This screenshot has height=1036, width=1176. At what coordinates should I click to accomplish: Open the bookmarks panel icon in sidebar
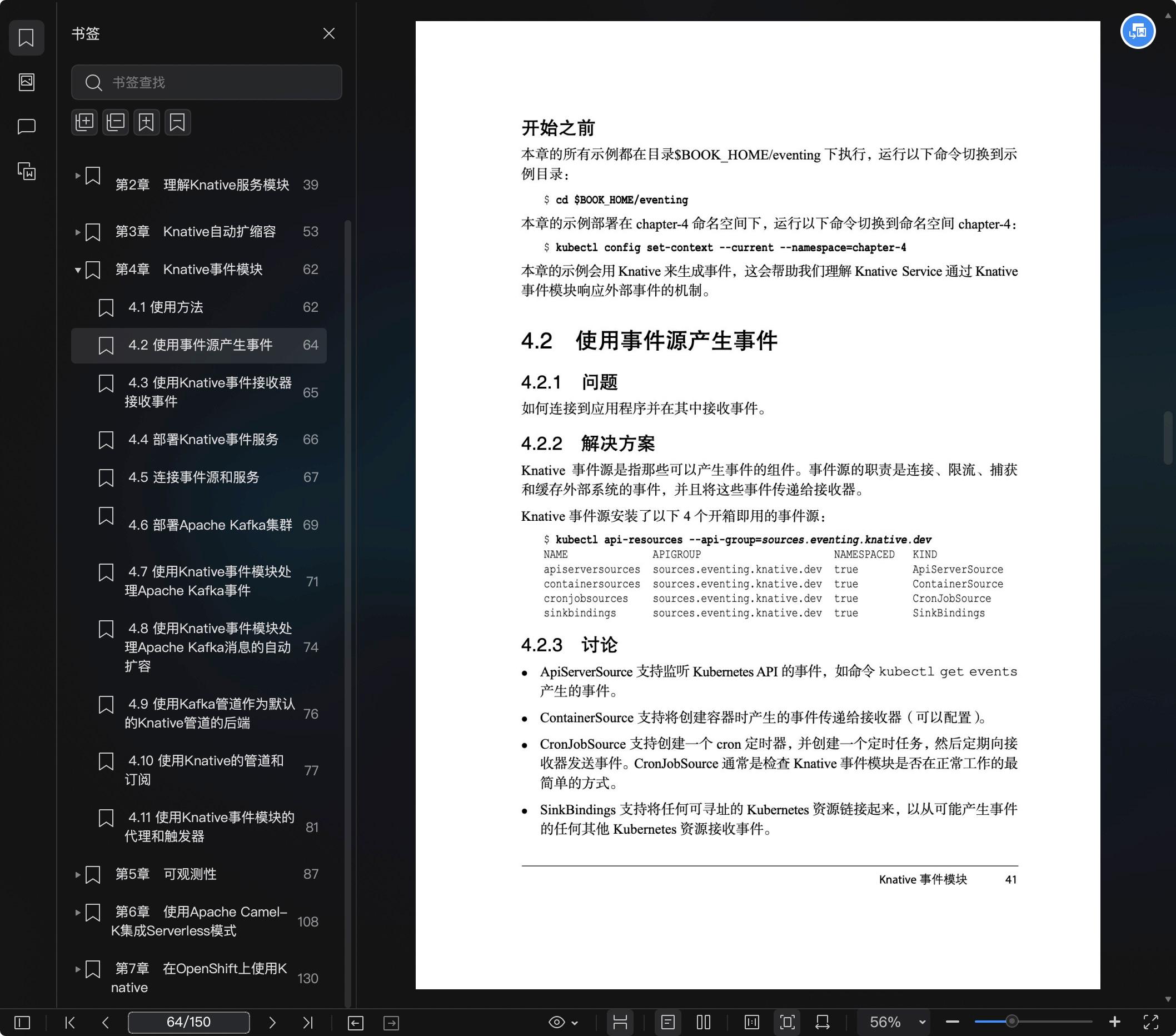coord(27,38)
